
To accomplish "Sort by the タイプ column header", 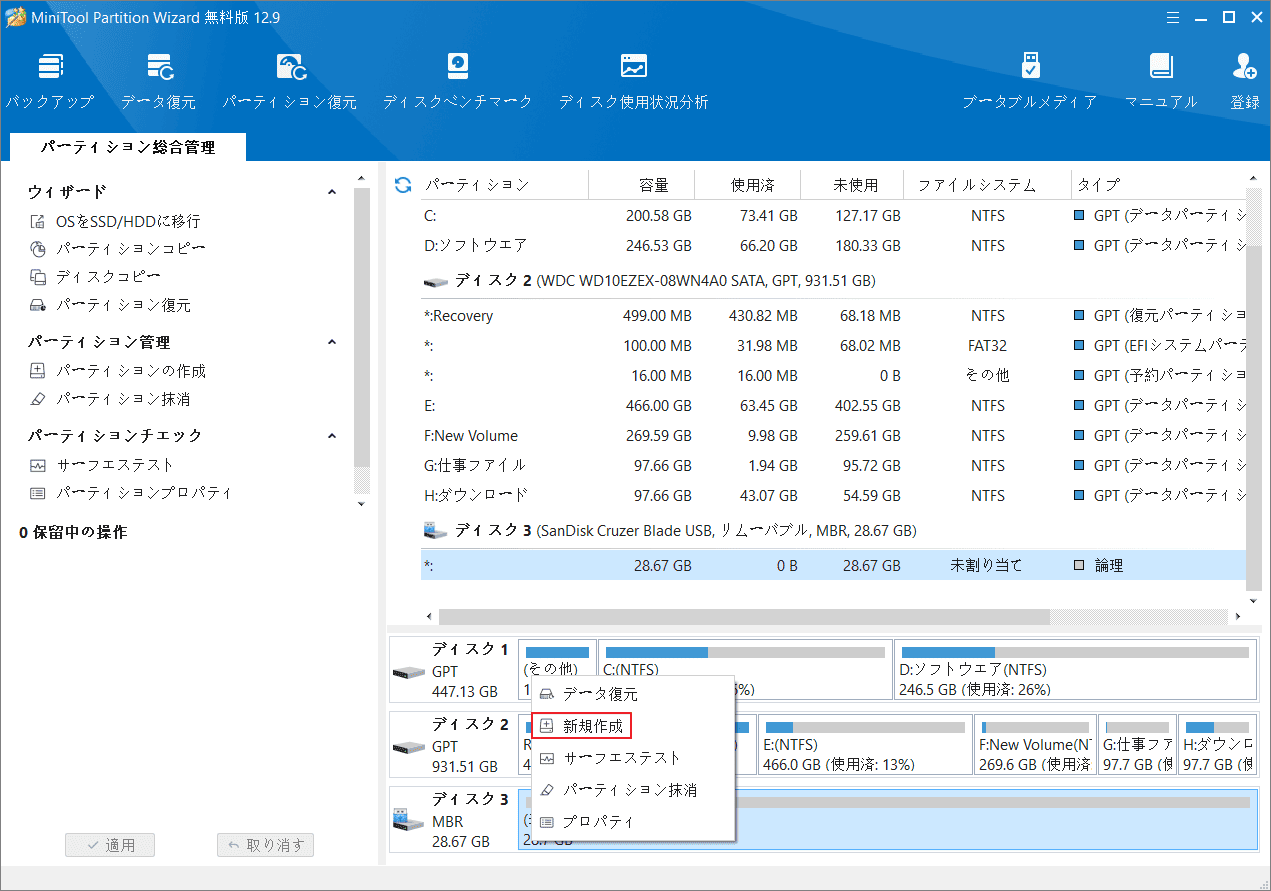I will [1158, 185].
